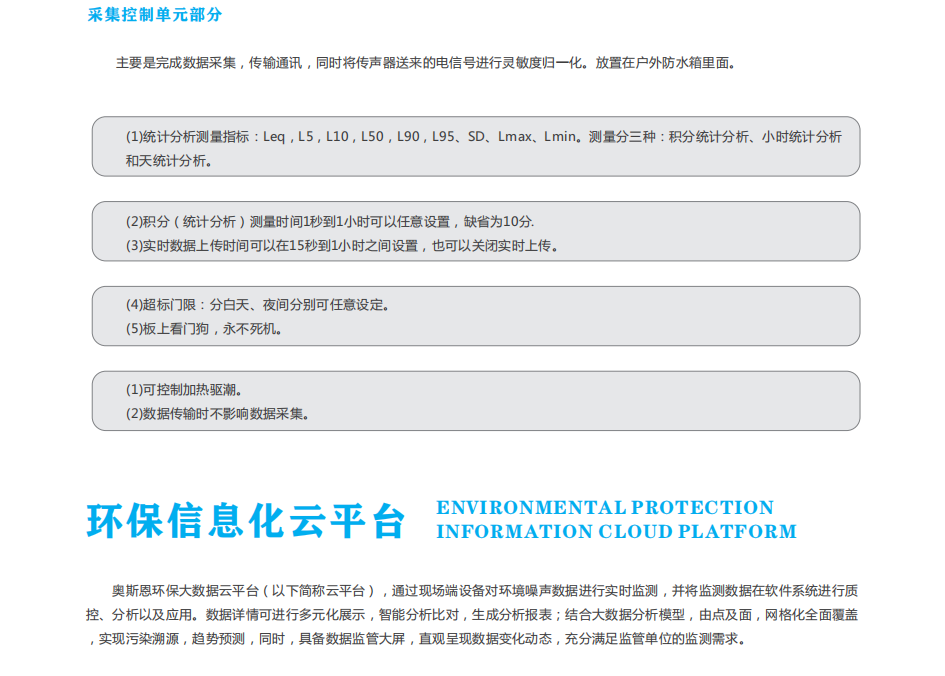This screenshot has width=945, height=676.
Task: Click the line '(4)超标门限：分白天、夜间'
Action: [x=258, y=305]
